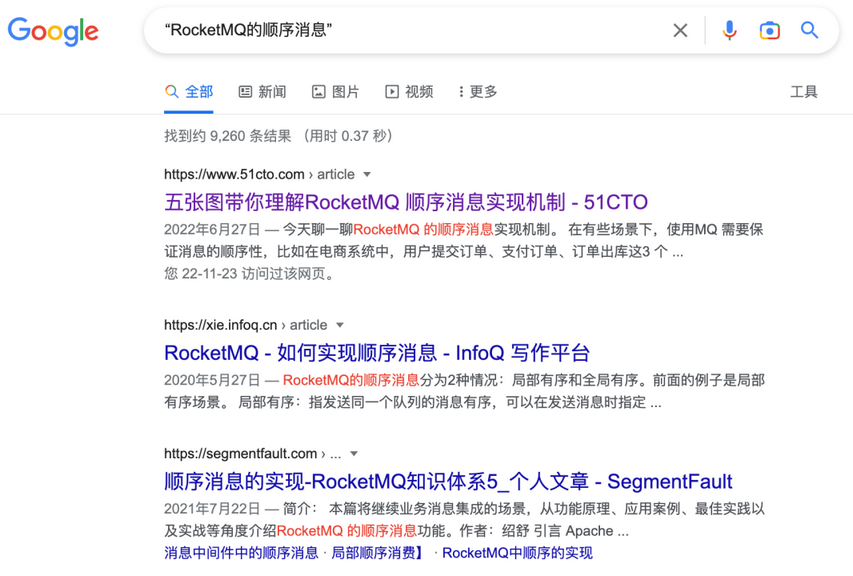
Task: Open the 工具 tools options
Action: [803, 92]
